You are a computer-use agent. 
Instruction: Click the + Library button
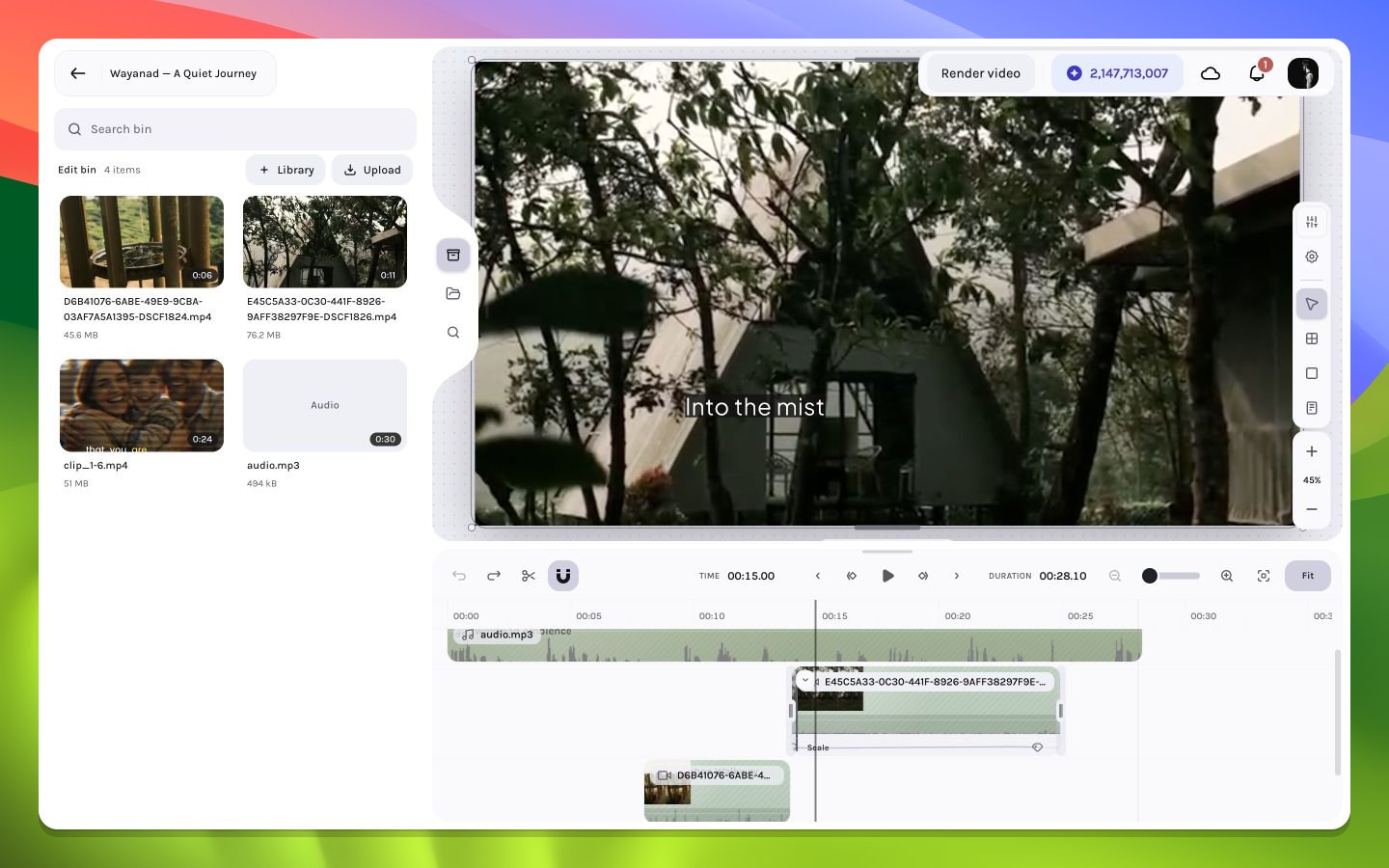[x=286, y=170]
